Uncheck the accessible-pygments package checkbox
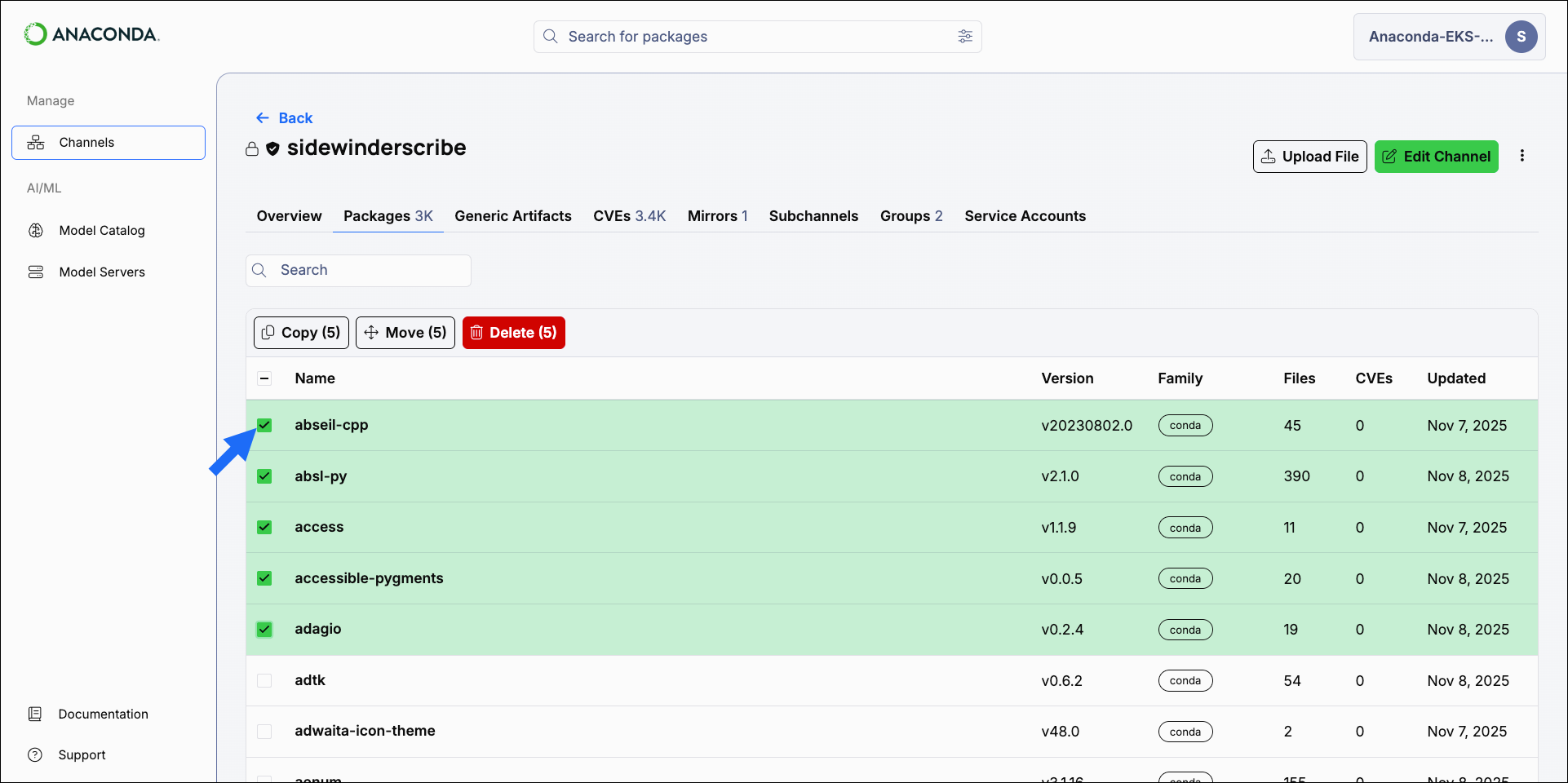Viewport: 1568px width, 783px height. 264,578
